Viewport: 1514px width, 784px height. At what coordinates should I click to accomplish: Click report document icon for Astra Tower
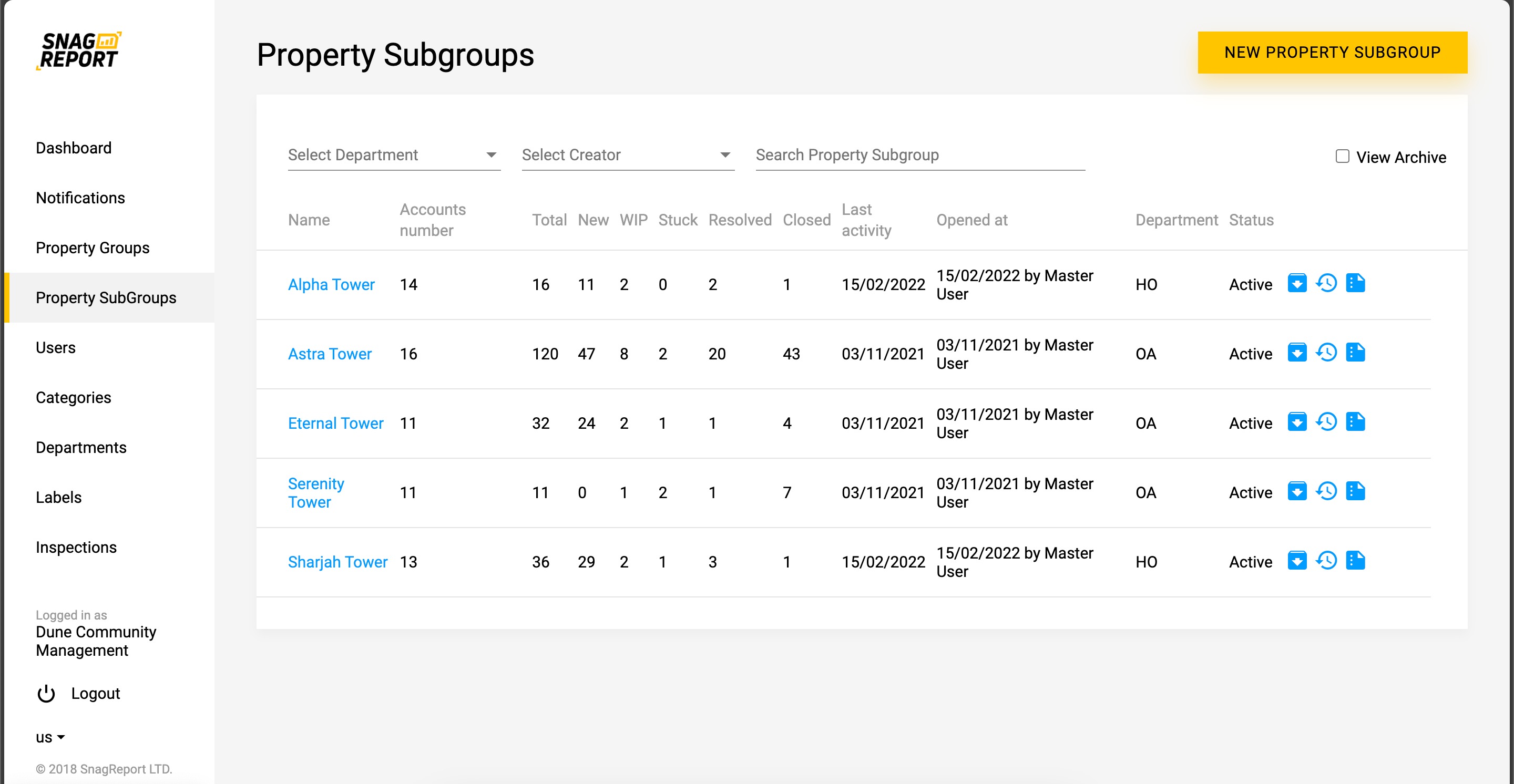(x=1355, y=353)
